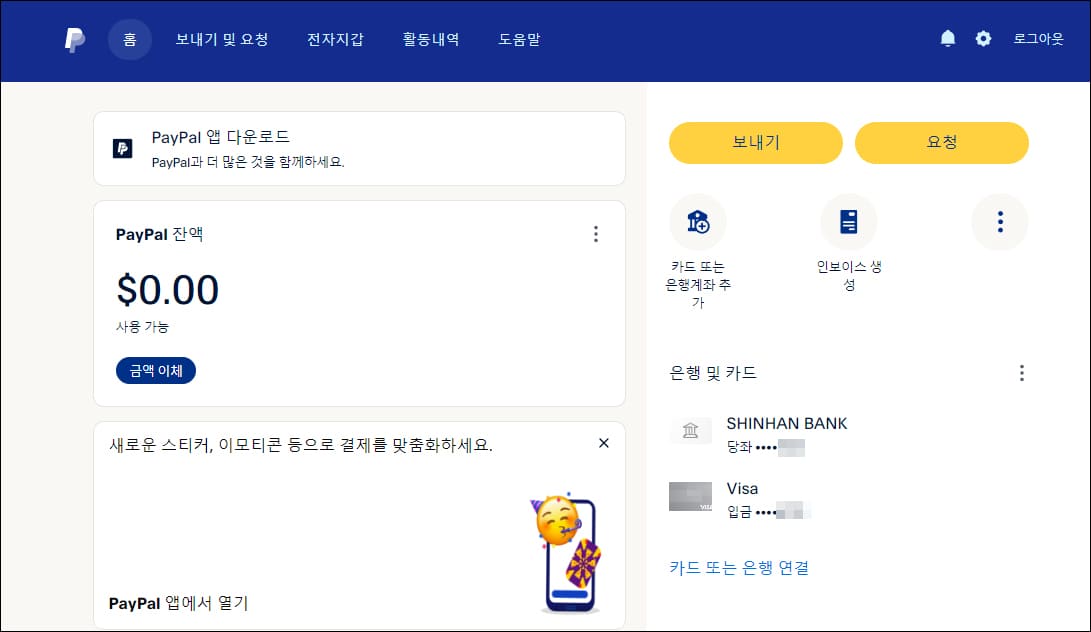
Task: Select the invoice creation (인보이스 생성) icon
Action: click(x=849, y=222)
